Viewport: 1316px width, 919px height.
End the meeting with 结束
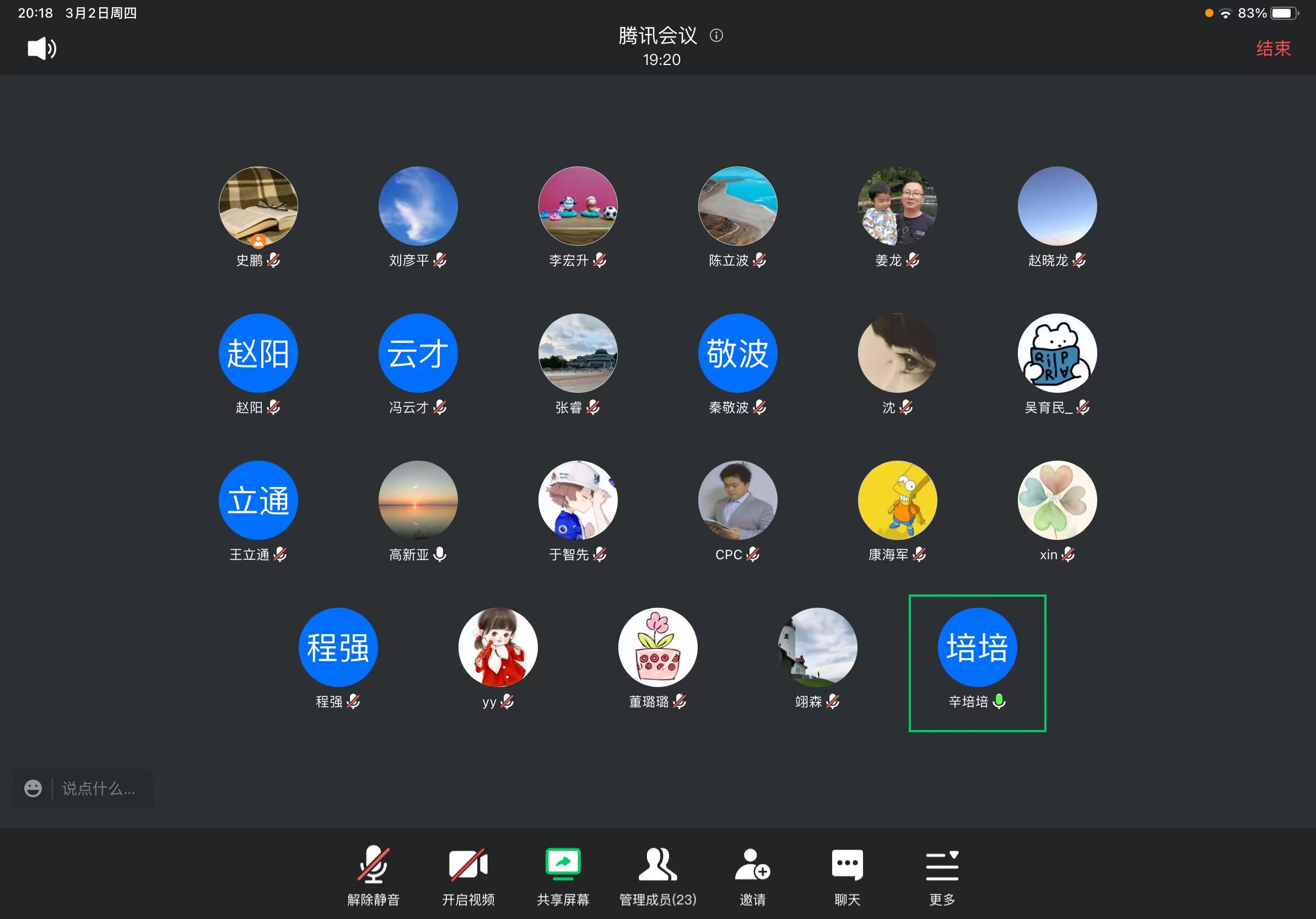tap(1273, 48)
